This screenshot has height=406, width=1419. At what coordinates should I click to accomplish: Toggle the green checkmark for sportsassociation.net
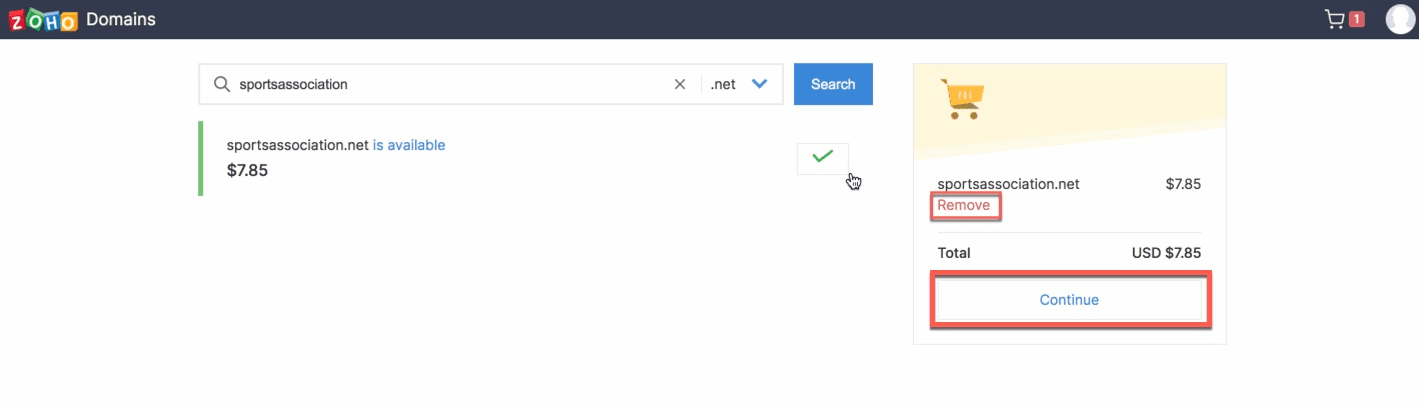822,158
